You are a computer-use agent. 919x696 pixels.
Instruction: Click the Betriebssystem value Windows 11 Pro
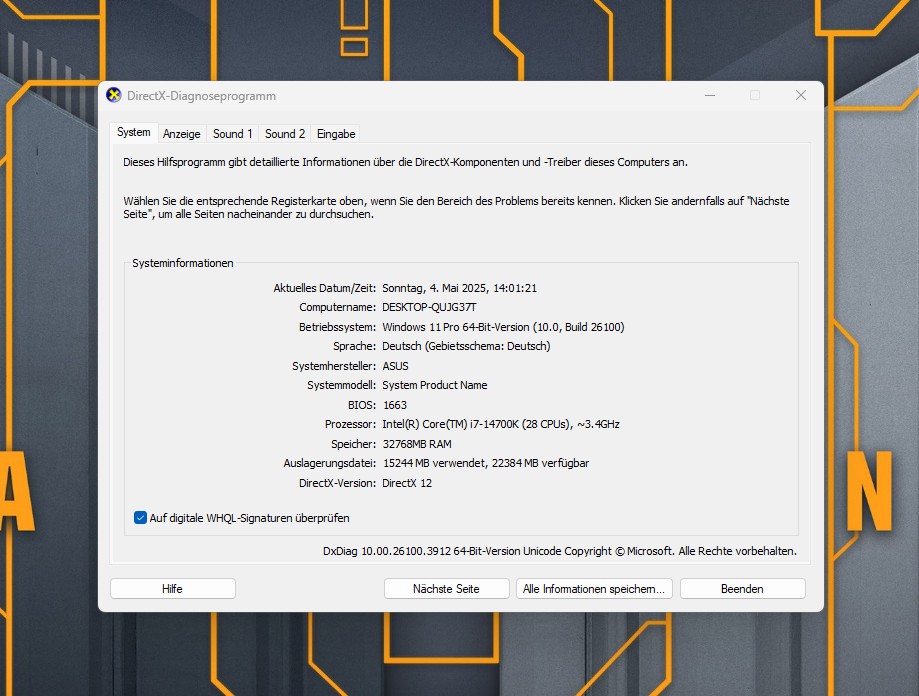pos(503,327)
